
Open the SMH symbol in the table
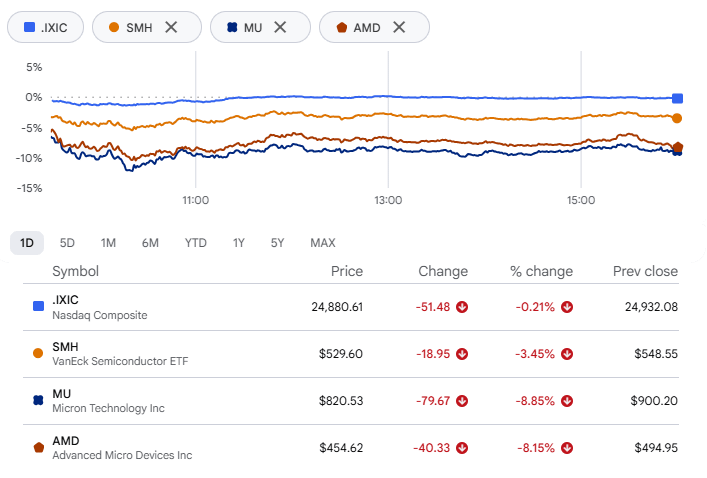(65, 347)
